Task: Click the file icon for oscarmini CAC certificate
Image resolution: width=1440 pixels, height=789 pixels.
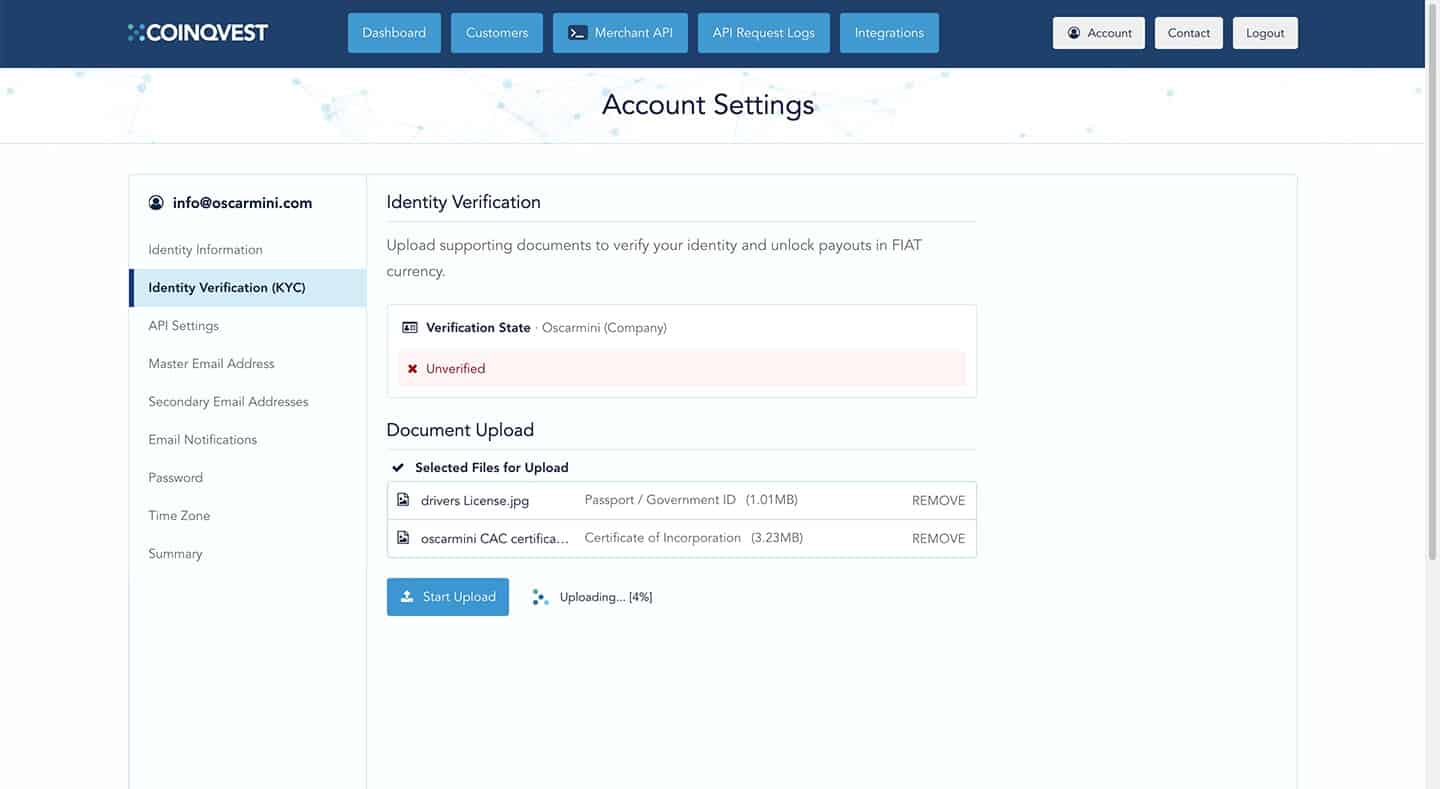Action: [x=403, y=538]
